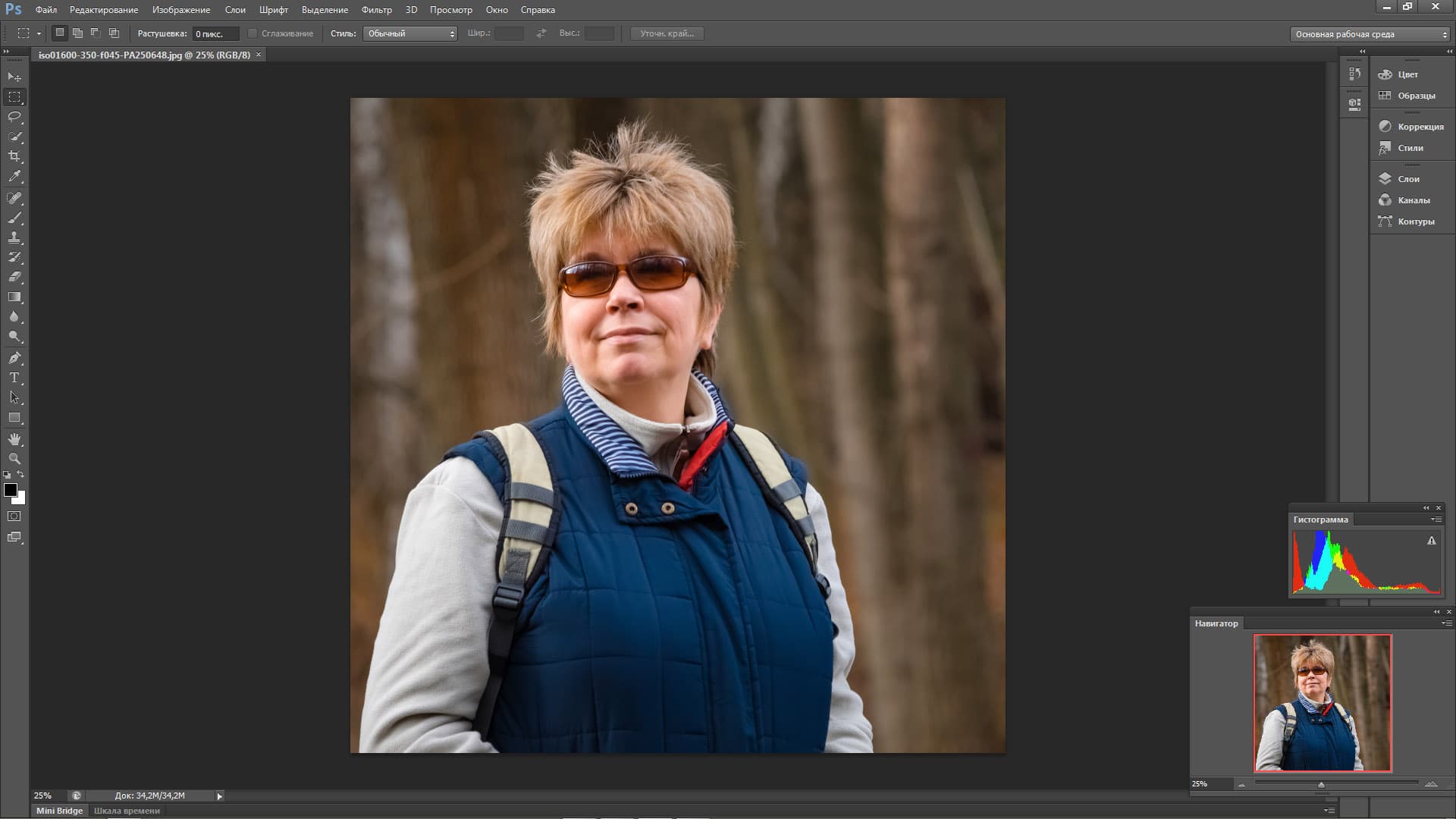
Task: Select the Crop tool
Action: (x=14, y=156)
